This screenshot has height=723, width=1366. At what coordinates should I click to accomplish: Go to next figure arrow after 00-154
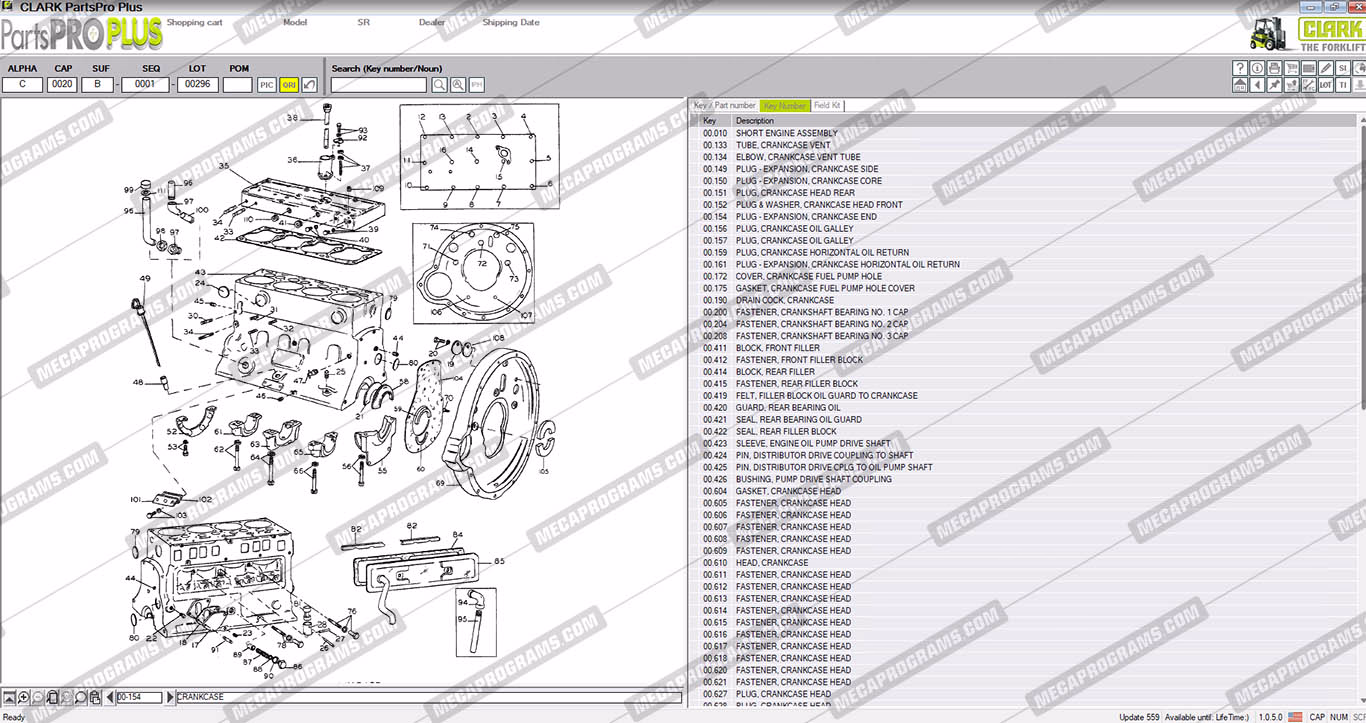coord(170,697)
